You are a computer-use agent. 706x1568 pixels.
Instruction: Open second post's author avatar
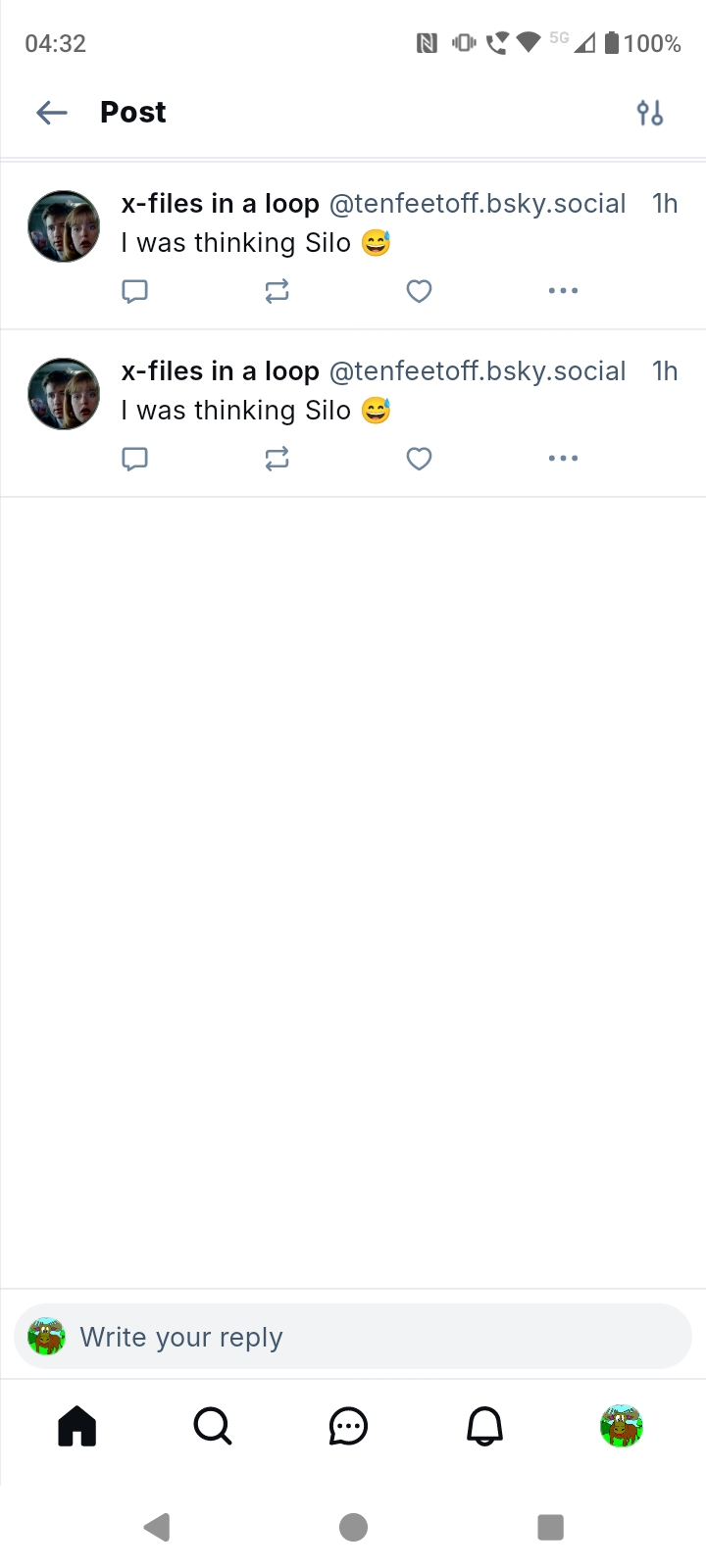click(x=64, y=394)
